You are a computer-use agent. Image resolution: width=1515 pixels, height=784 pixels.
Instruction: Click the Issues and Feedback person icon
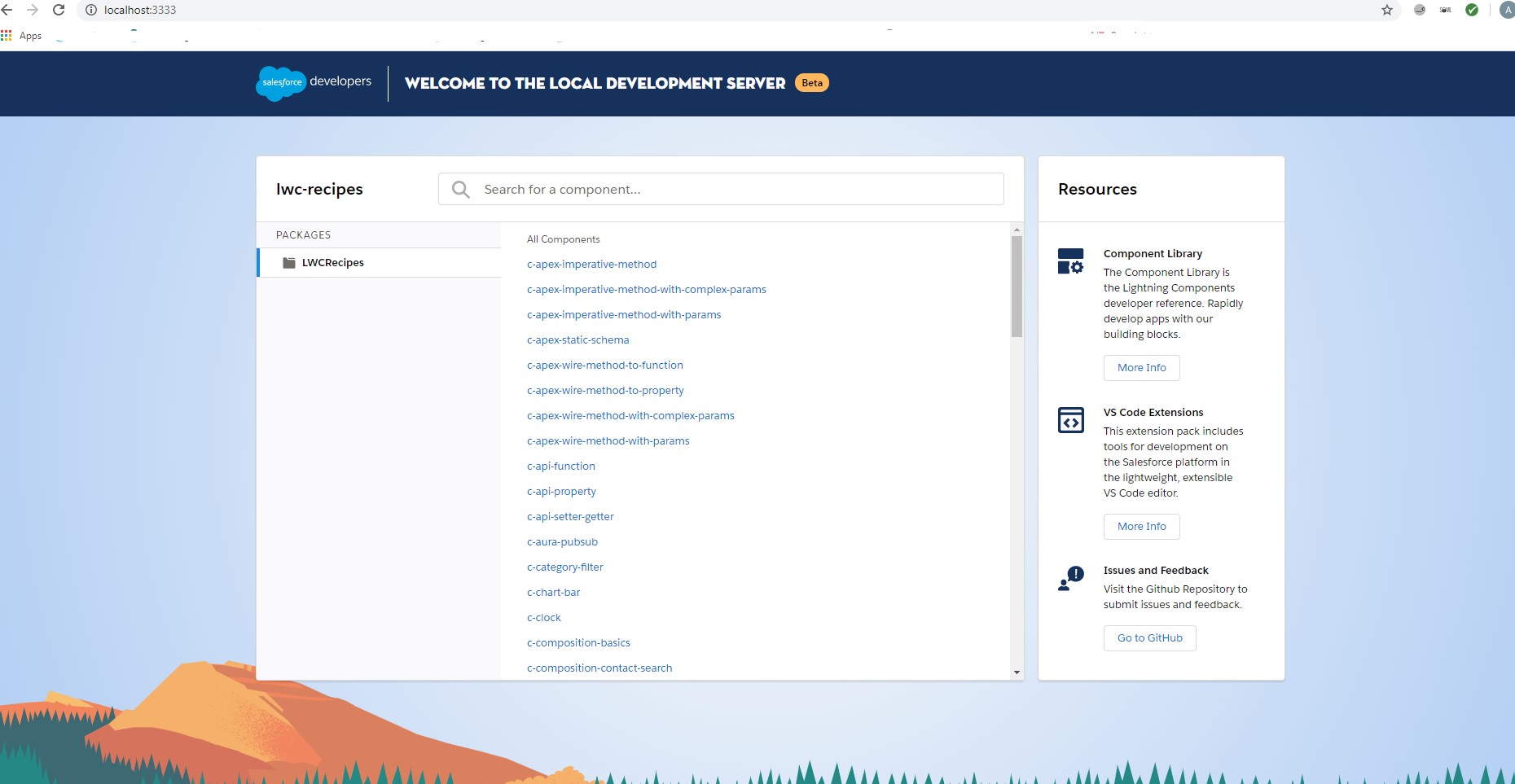click(1069, 580)
